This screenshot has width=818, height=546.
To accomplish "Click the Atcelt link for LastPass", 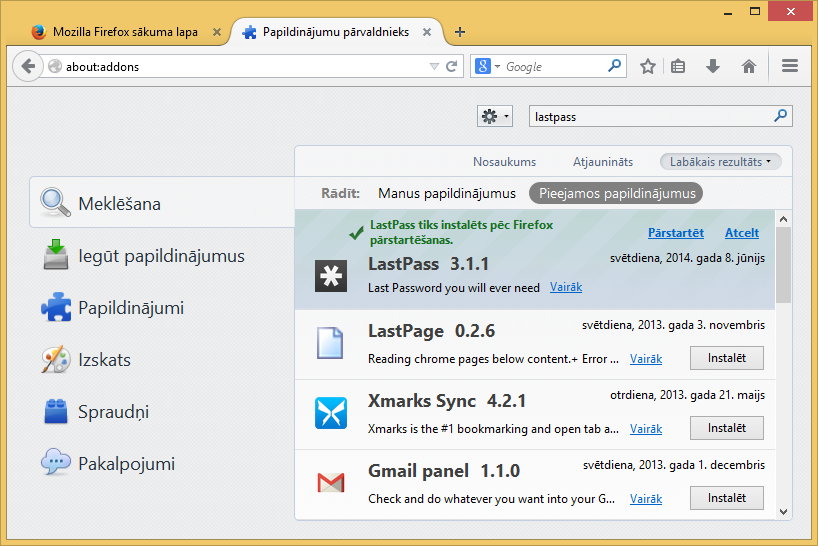I will pos(742,233).
